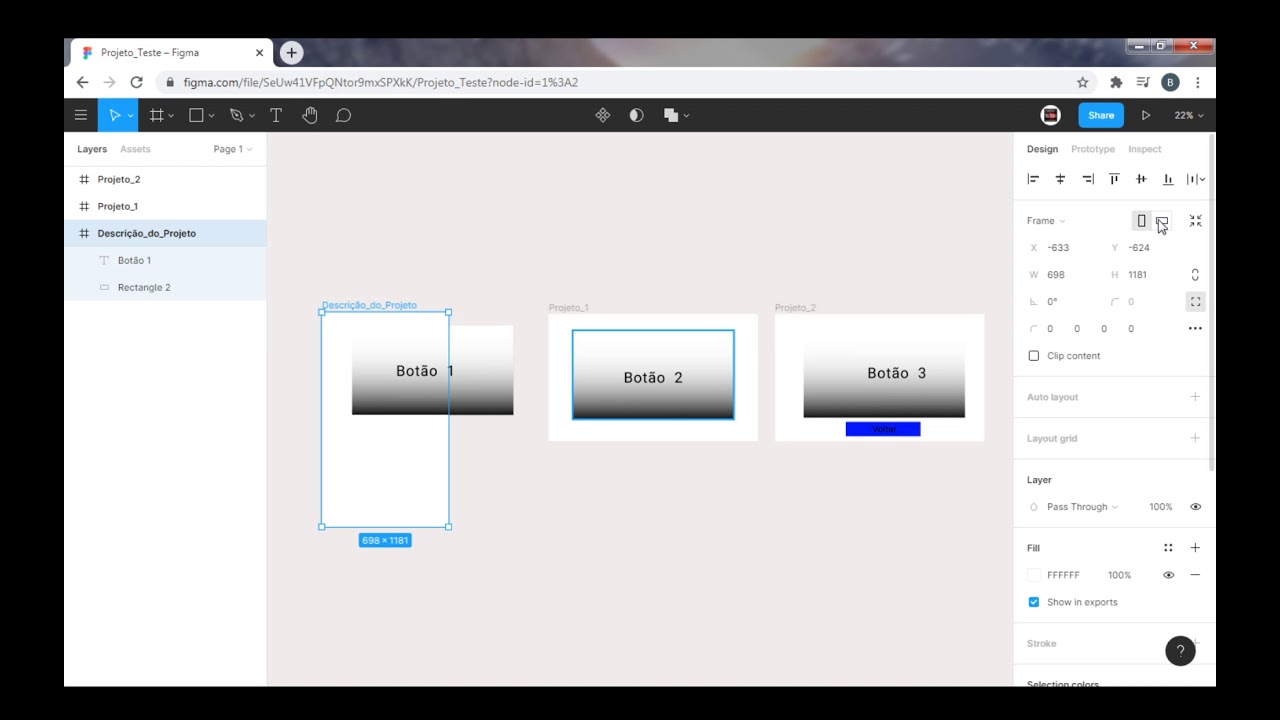The width and height of the screenshot is (1280, 720).
Task: Uncheck Show in exports
Action: point(1034,602)
